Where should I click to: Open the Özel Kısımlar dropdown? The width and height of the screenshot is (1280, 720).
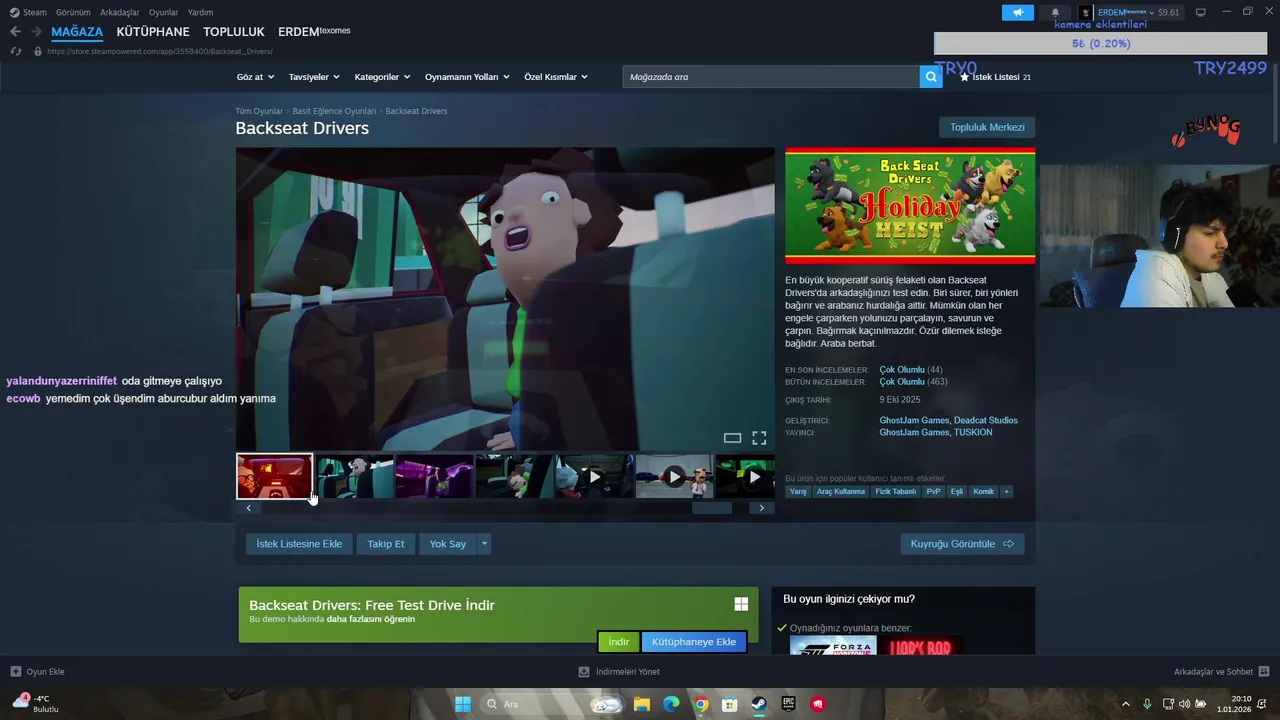pyautogui.click(x=556, y=77)
